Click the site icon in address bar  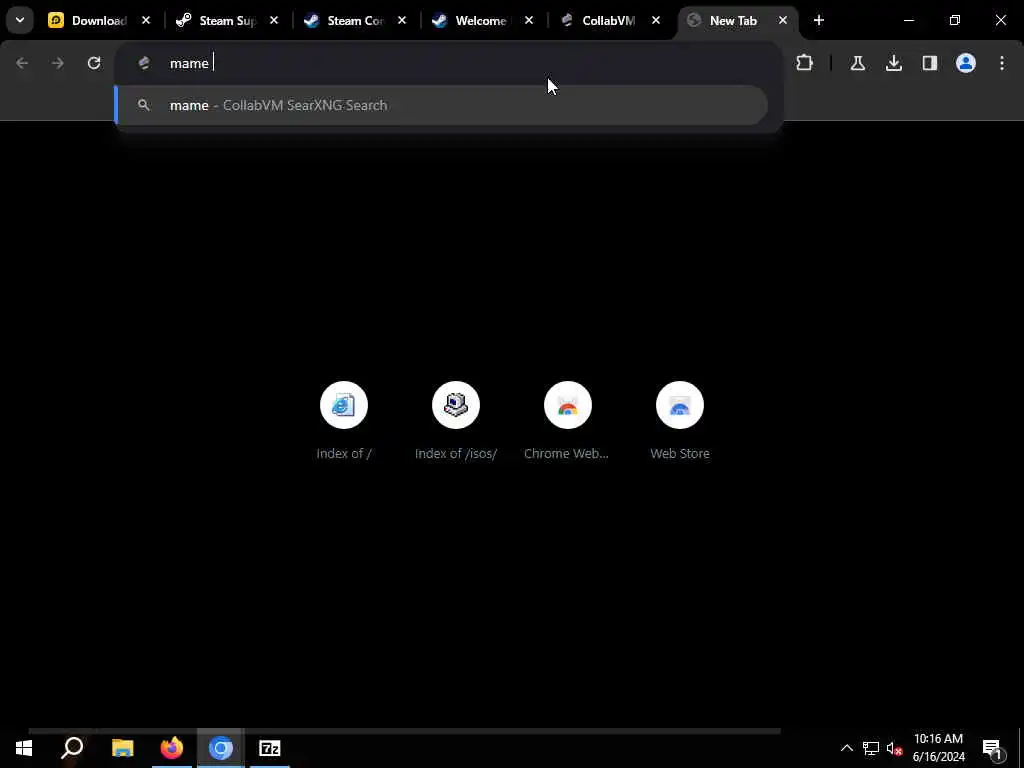pyautogui.click(x=144, y=63)
